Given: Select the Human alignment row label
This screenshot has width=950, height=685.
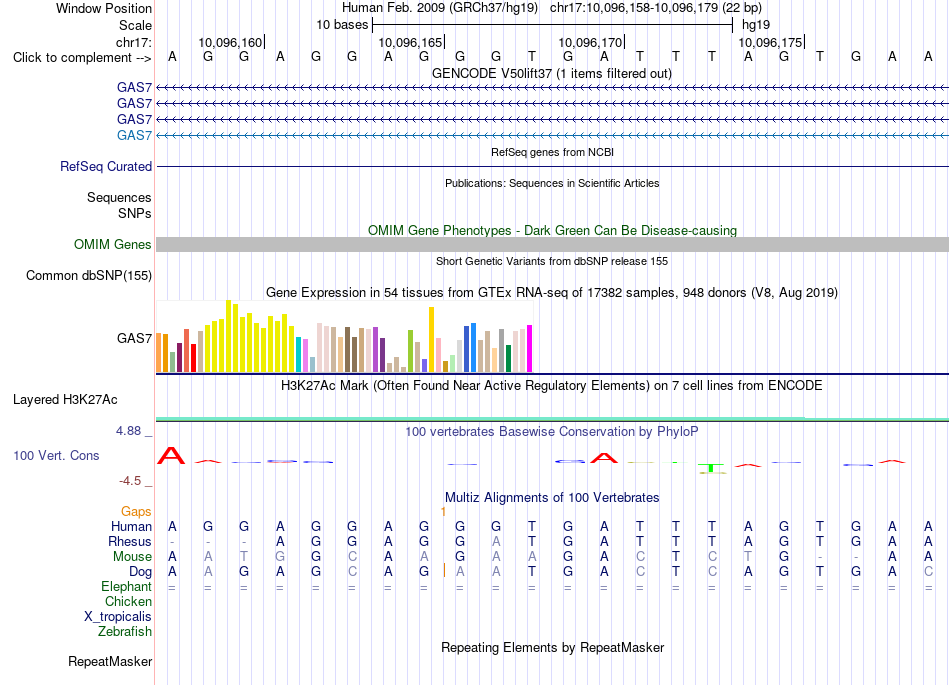Looking at the screenshot, I should pos(131,527).
